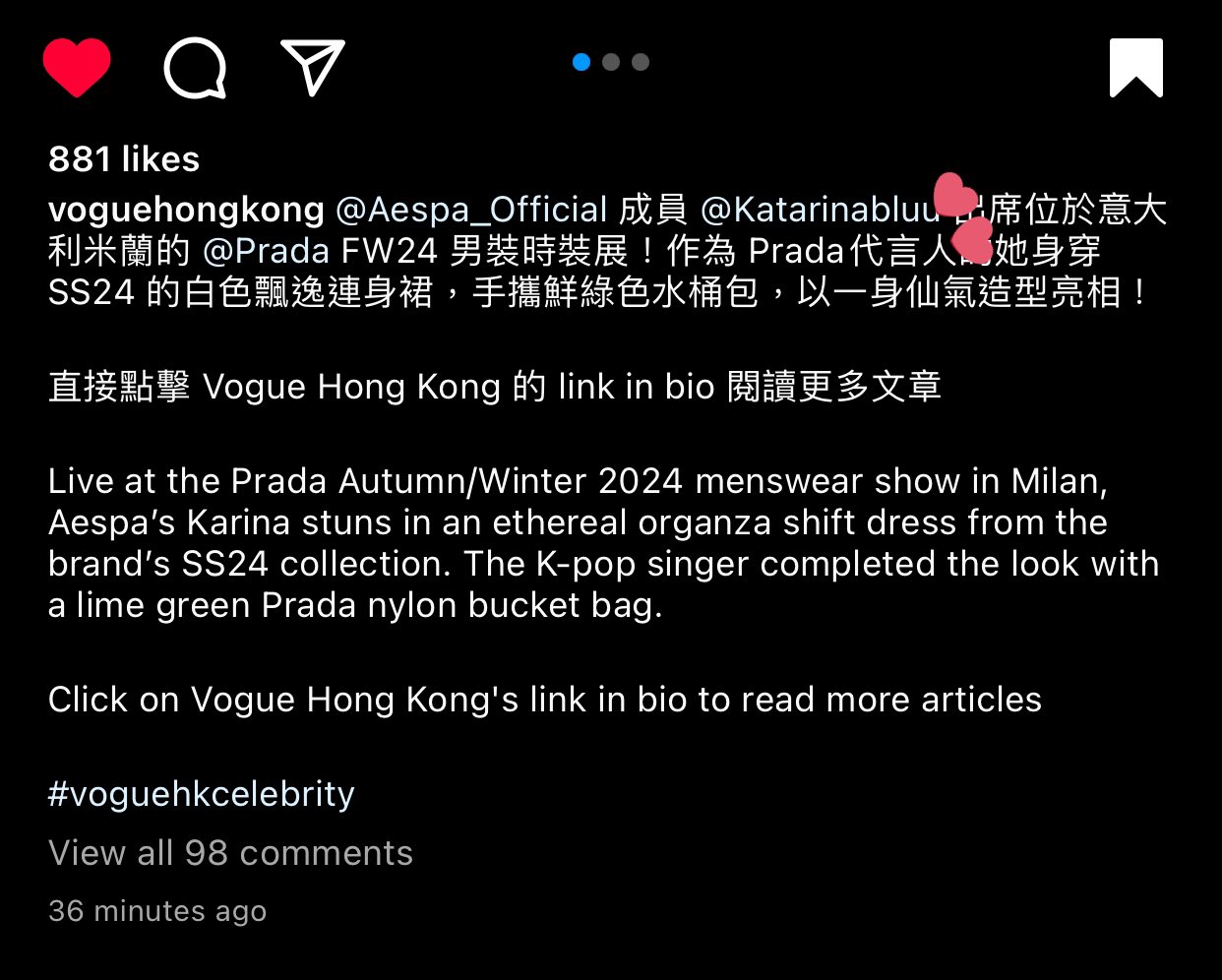The height and width of the screenshot is (980, 1222).
Task: Jump to first carousel dot indicator
Action: tap(581, 62)
